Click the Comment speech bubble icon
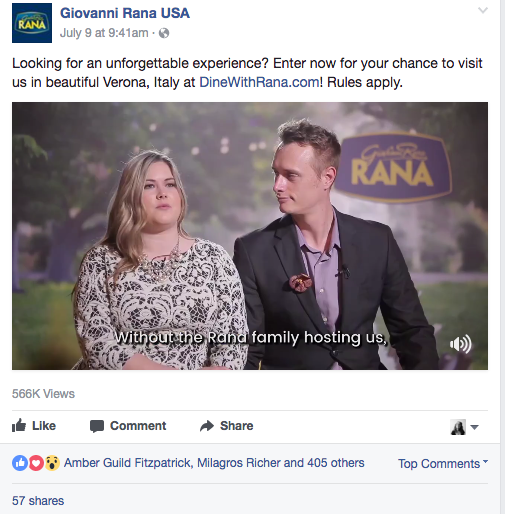This screenshot has width=505, height=514. (97, 426)
